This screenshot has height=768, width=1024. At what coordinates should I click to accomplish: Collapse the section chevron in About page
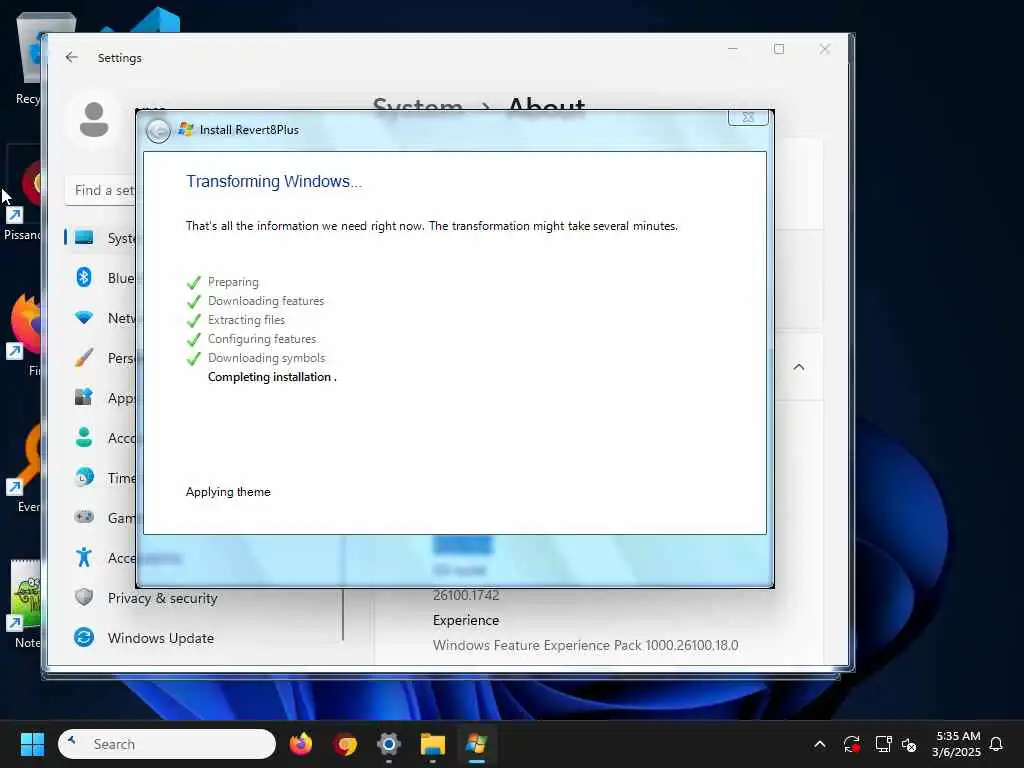[799, 367]
